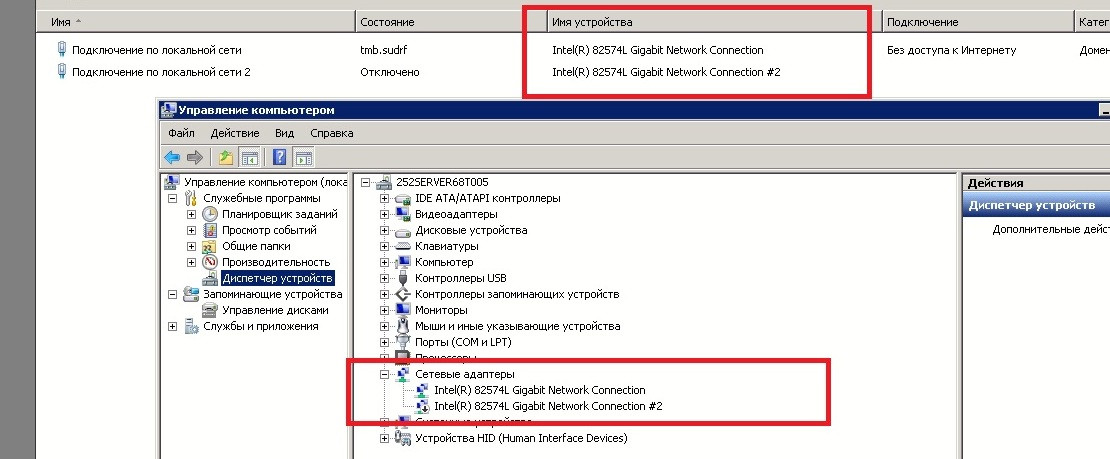The width and height of the screenshot is (1110, 459).
Task: Open the Справка menu
Action: click(331, 133)
